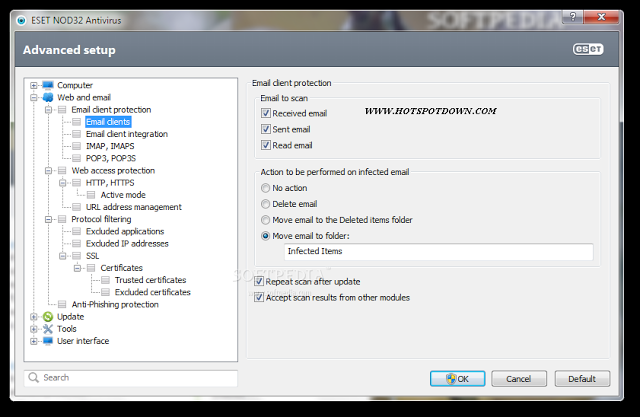Expand the Update tree node
The height and width of the screenshot is (417, 640).
coord(33,317)
